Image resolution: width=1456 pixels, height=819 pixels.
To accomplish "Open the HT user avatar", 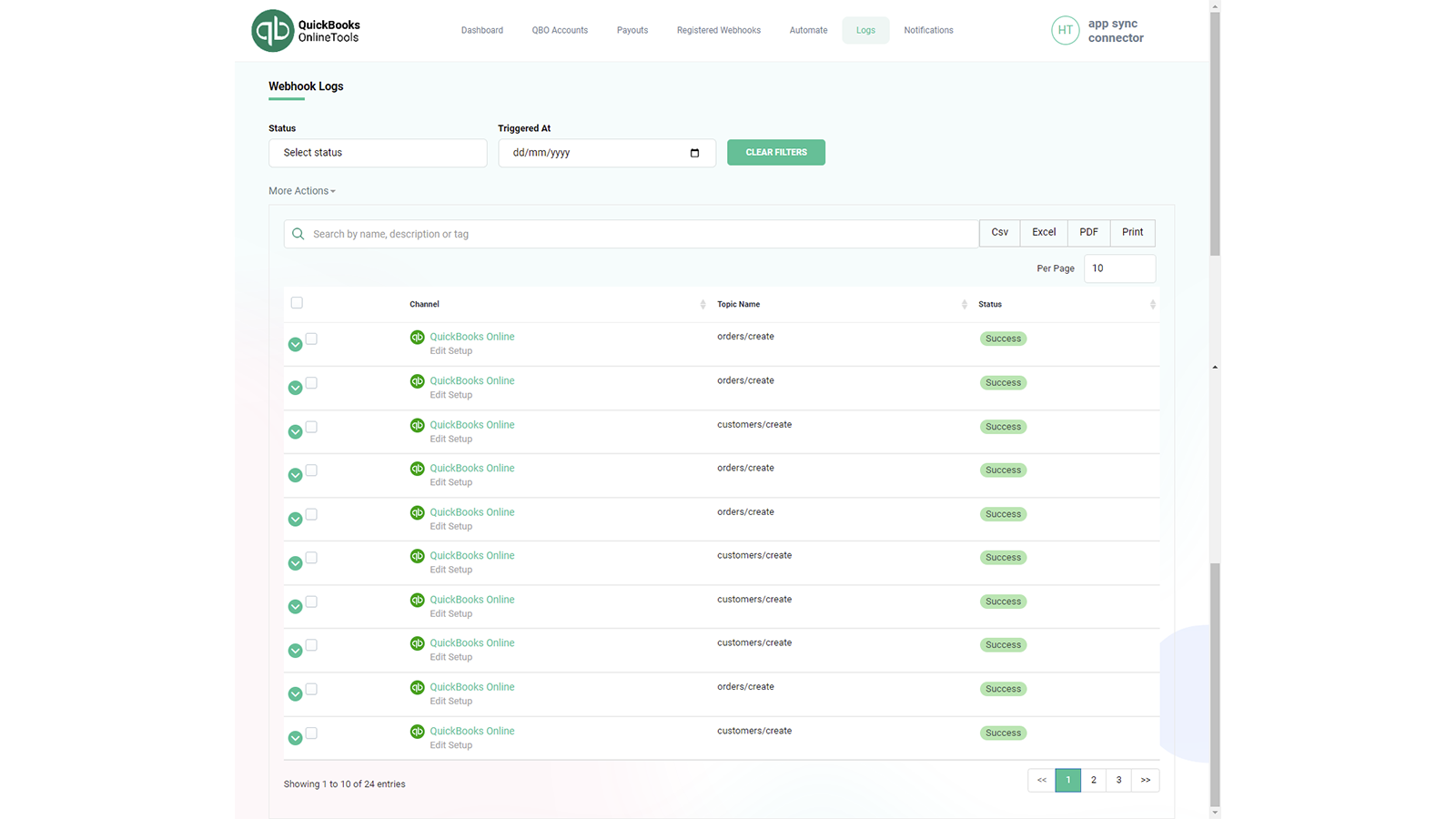I will tap(1065, 30).
